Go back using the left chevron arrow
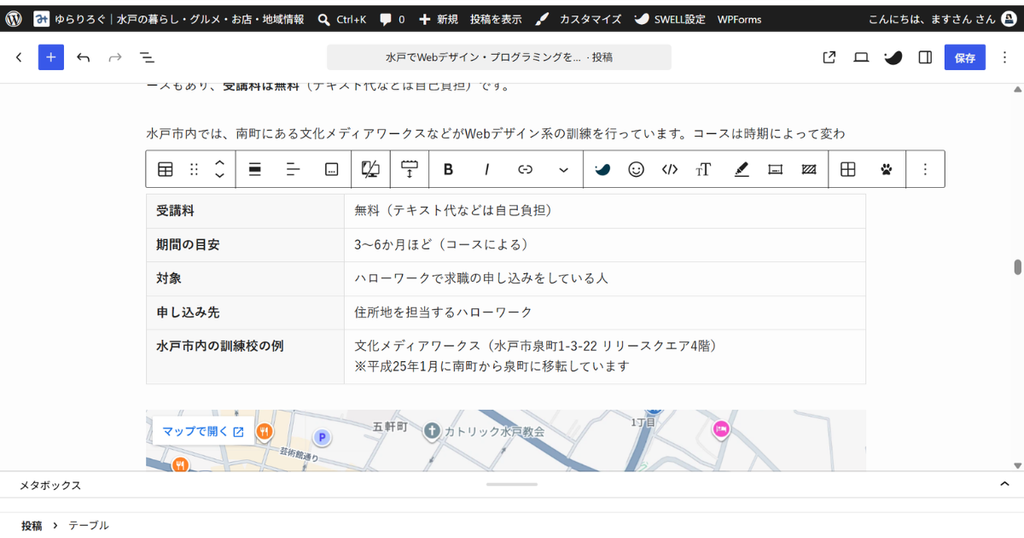 (19, 57)
